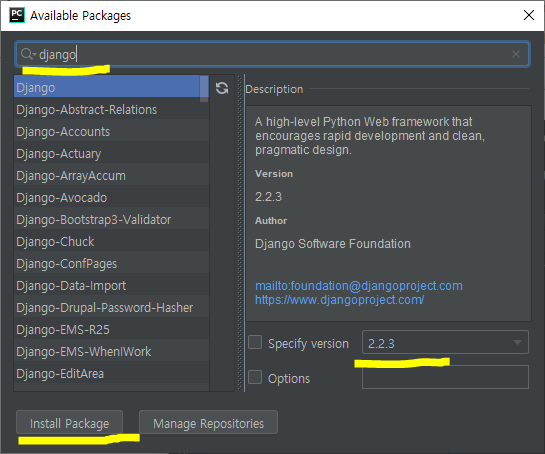Click the package list scrollbar thumb
Viewport: 545px width, 454px height.
(204, 89)
